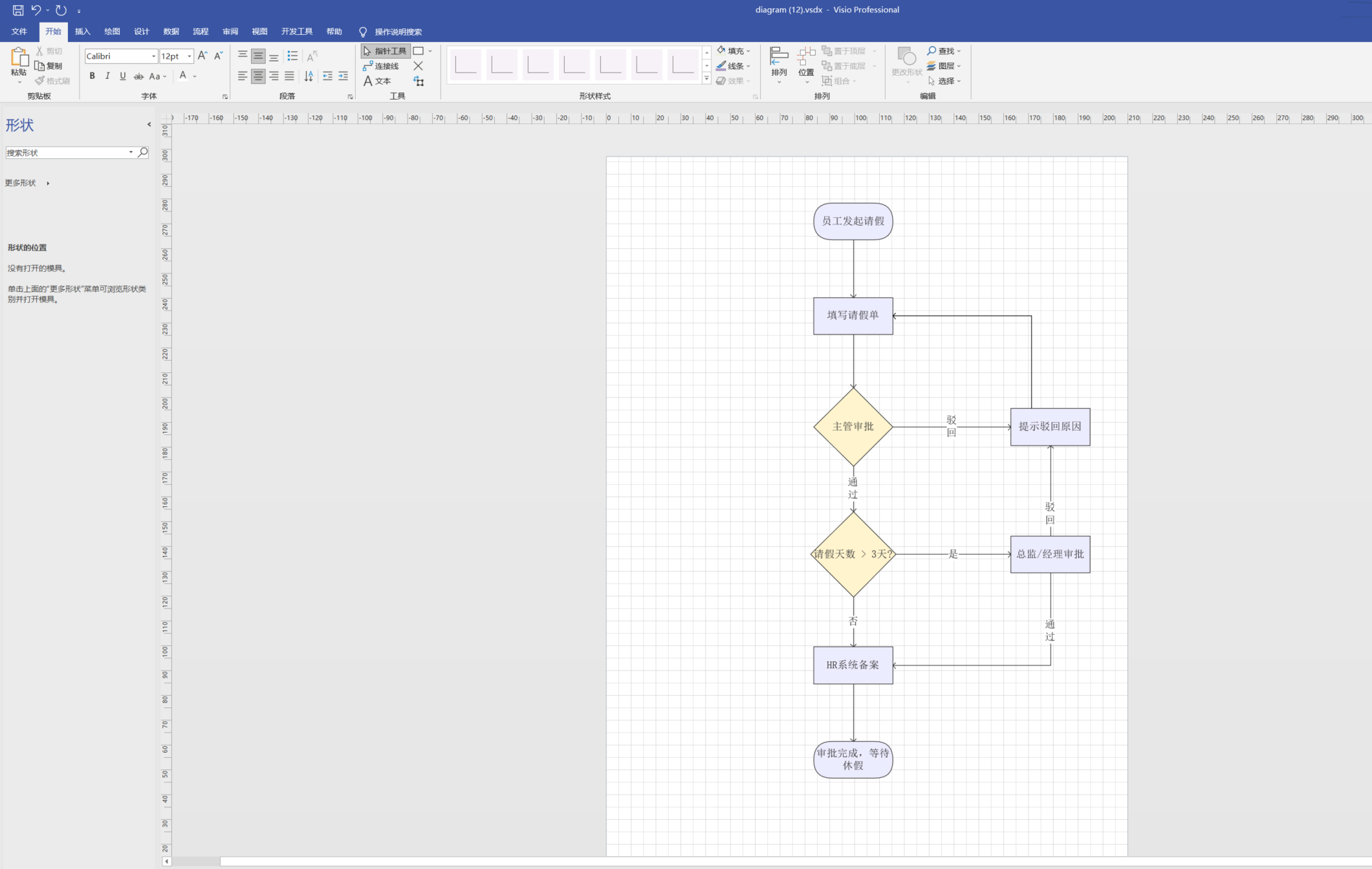This screenshot has height=869, width=1372.
Task: Toggle Italic formatting
Action: click(107, 76)
